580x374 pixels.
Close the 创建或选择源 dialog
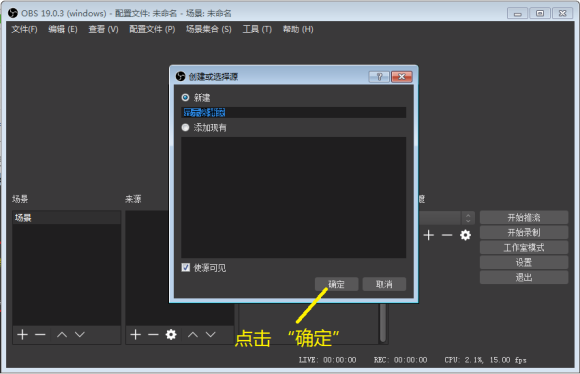tap(402, 77)
